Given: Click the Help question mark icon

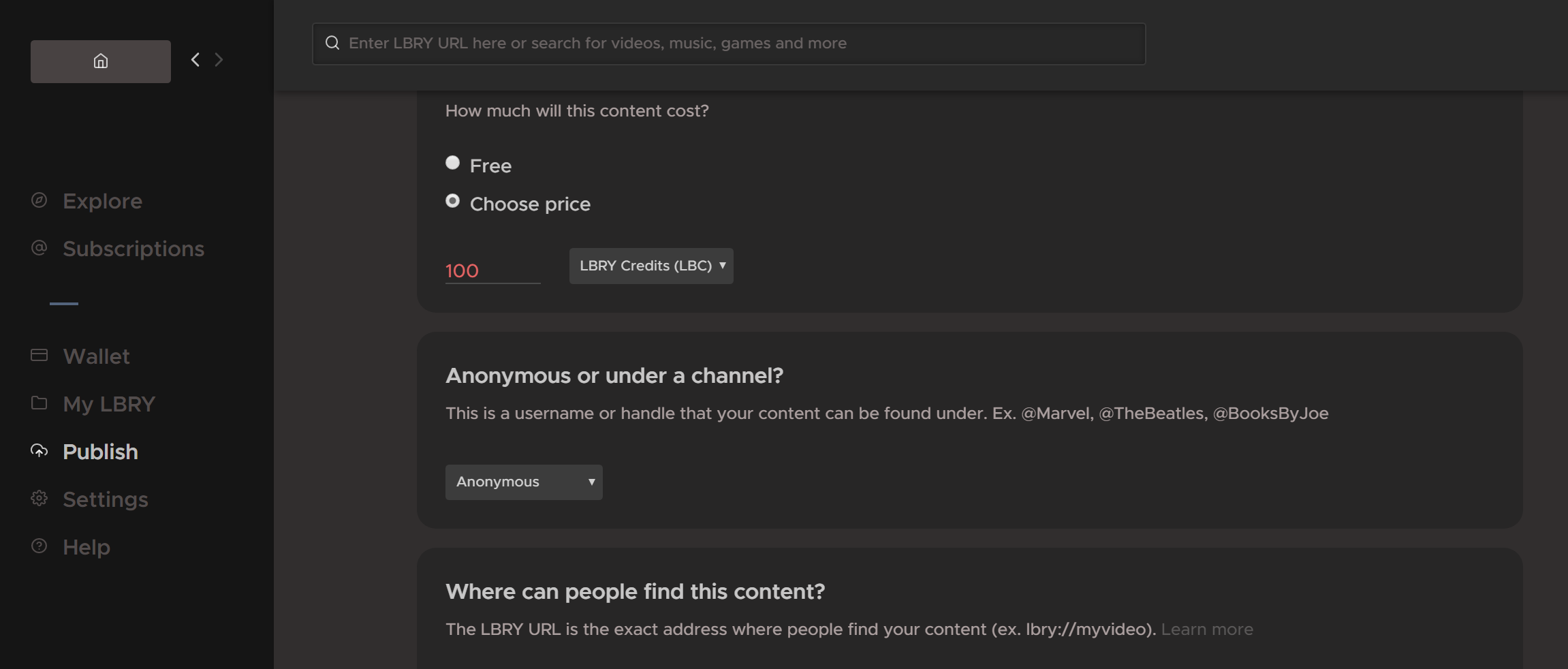Looking at the screenshot, I should pos(40,546).
